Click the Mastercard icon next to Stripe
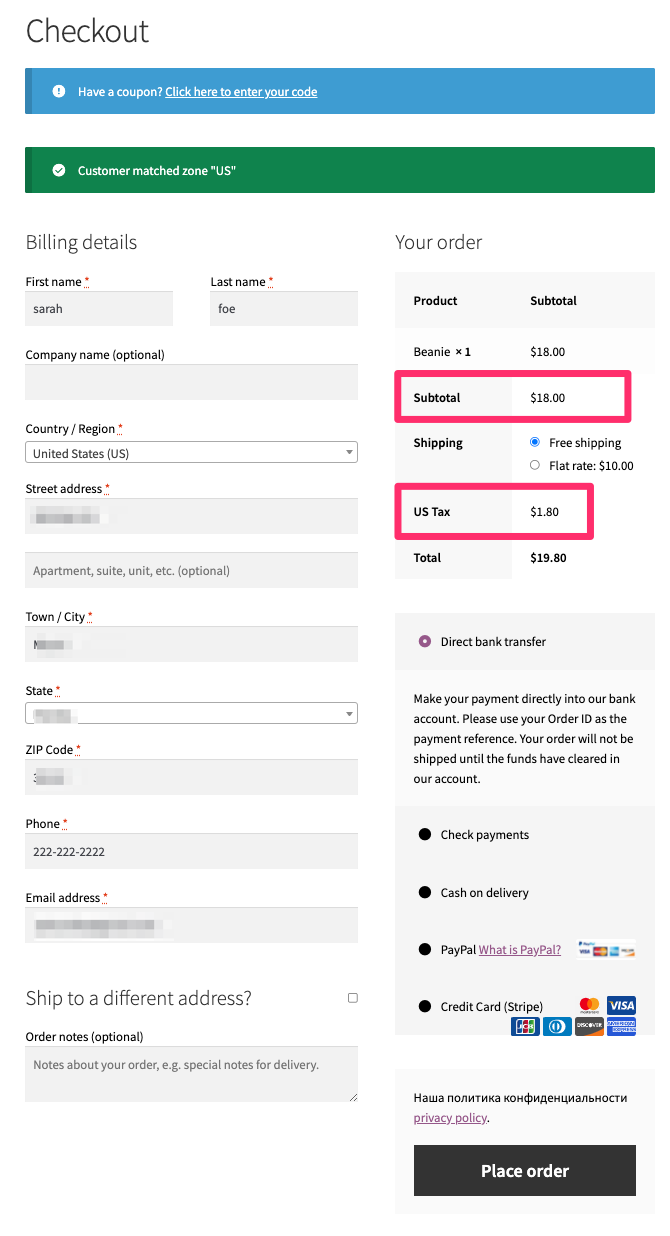 coord(589,1006)
